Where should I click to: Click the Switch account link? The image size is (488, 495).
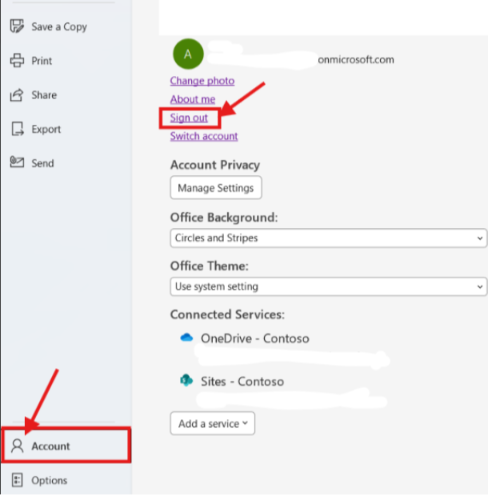coord(204,136)
